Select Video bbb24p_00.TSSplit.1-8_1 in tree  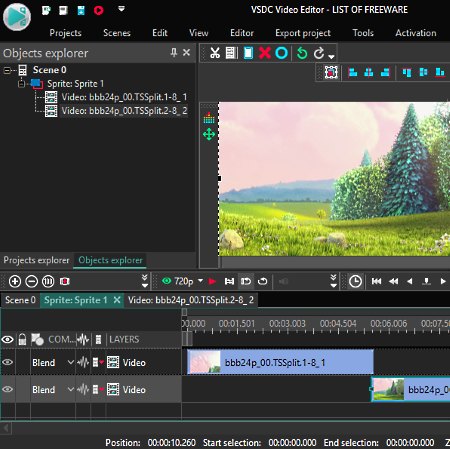pos(124,97)
